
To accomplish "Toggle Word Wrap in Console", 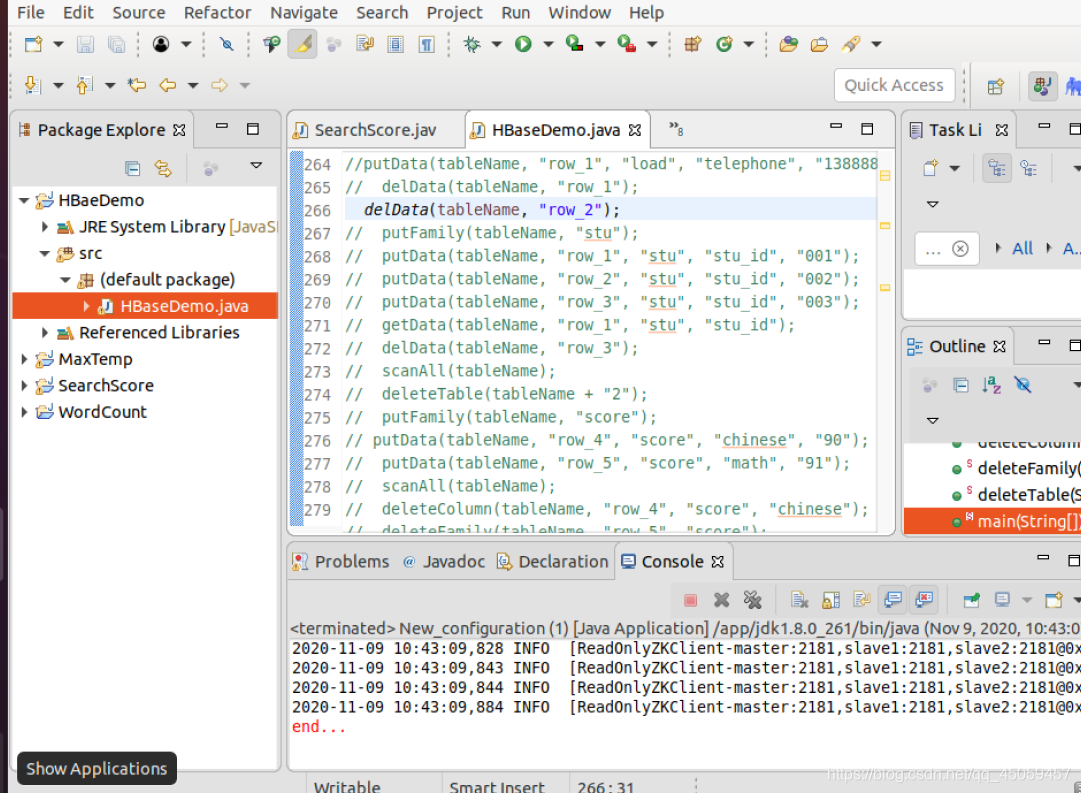I will 862,600.
